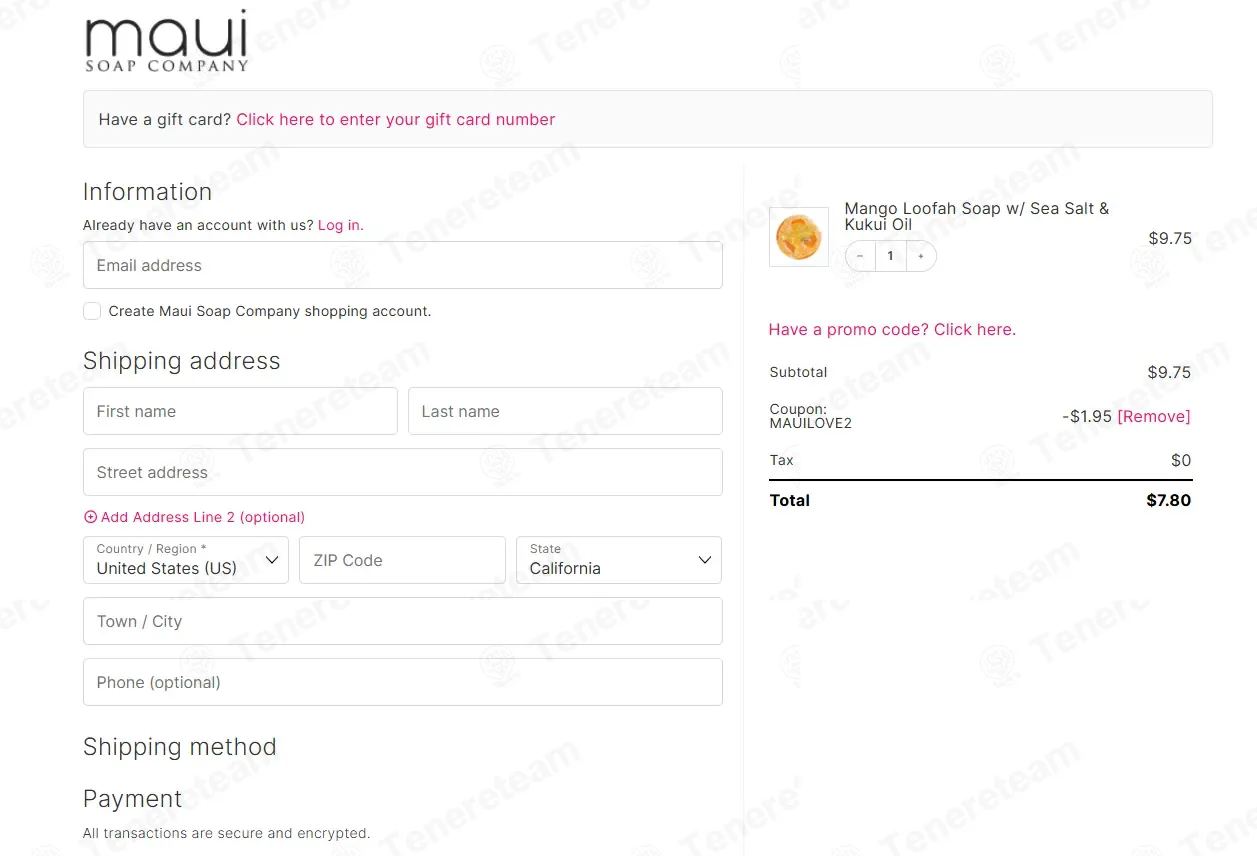The image size is (1257, 856).
Task: Remove the MAUILOVE2 coupon
Action: [x=1154, y=416]
